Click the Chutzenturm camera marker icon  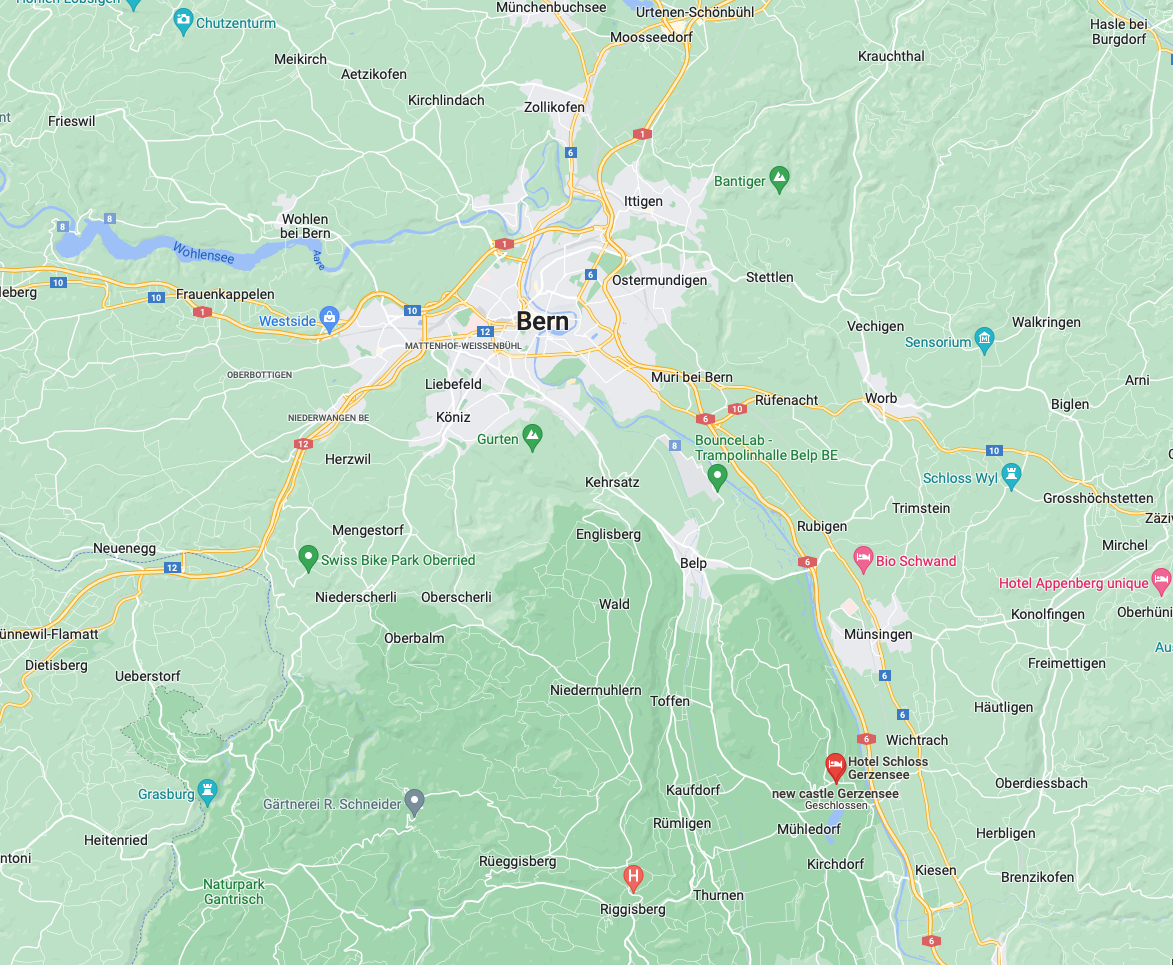tap(183, 22)
